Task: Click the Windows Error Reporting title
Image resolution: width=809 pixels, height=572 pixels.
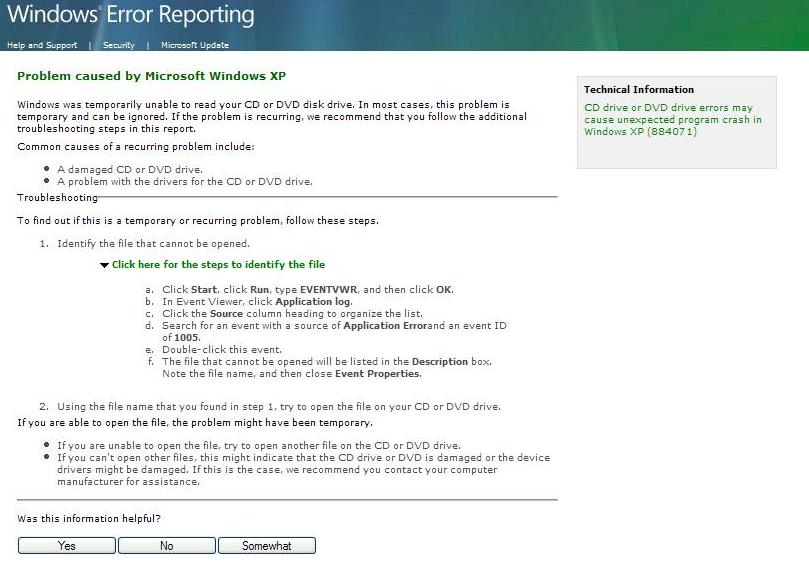Action: pyautogui.click(x=131, y=14)
